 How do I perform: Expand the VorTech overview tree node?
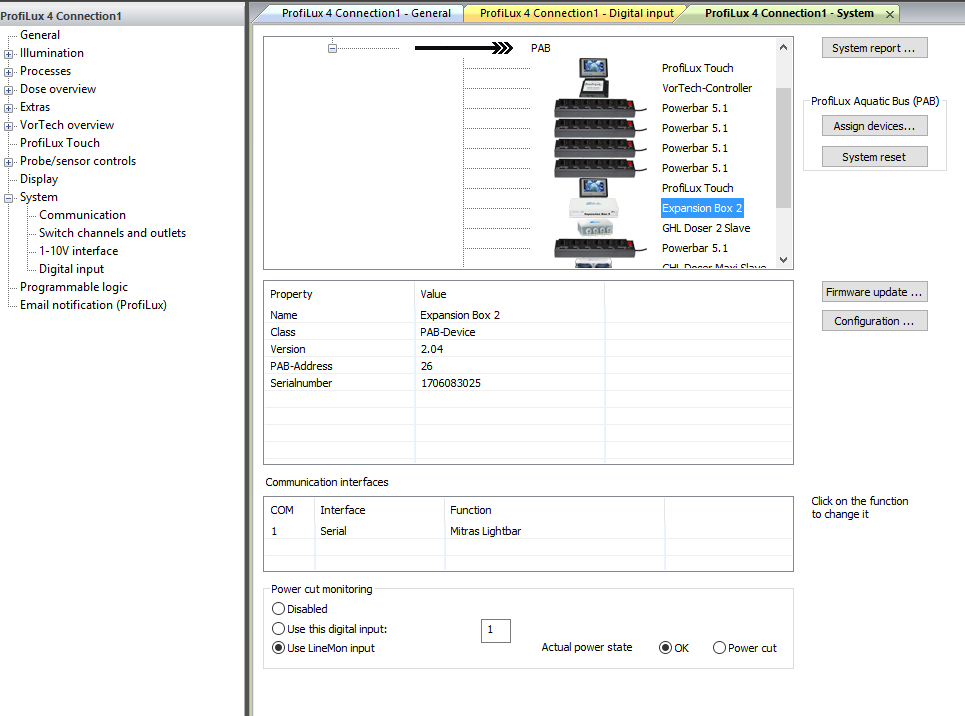coord(9,126)
